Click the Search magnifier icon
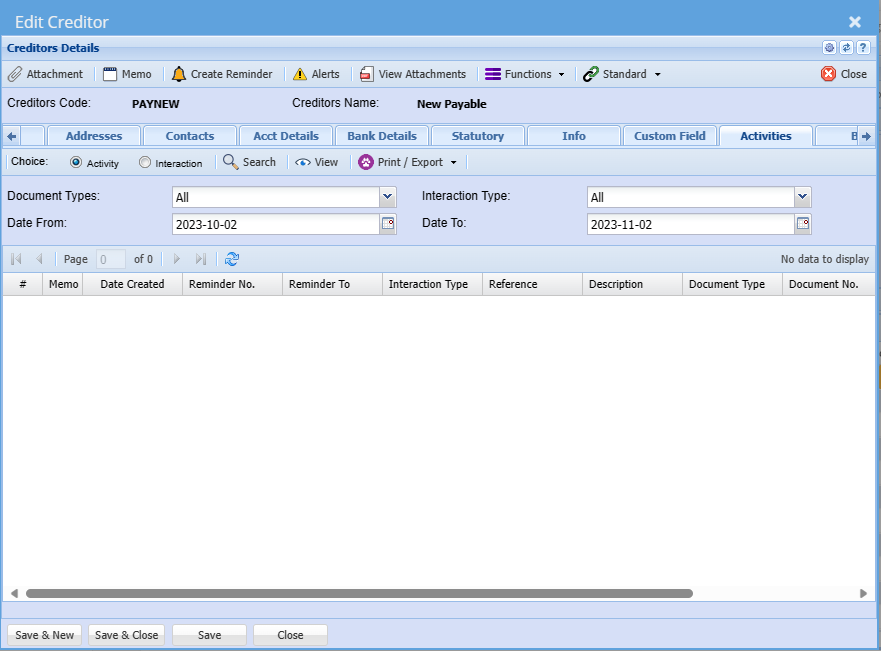The width and height of the screenshot is (881, 651). coord(231,162)
